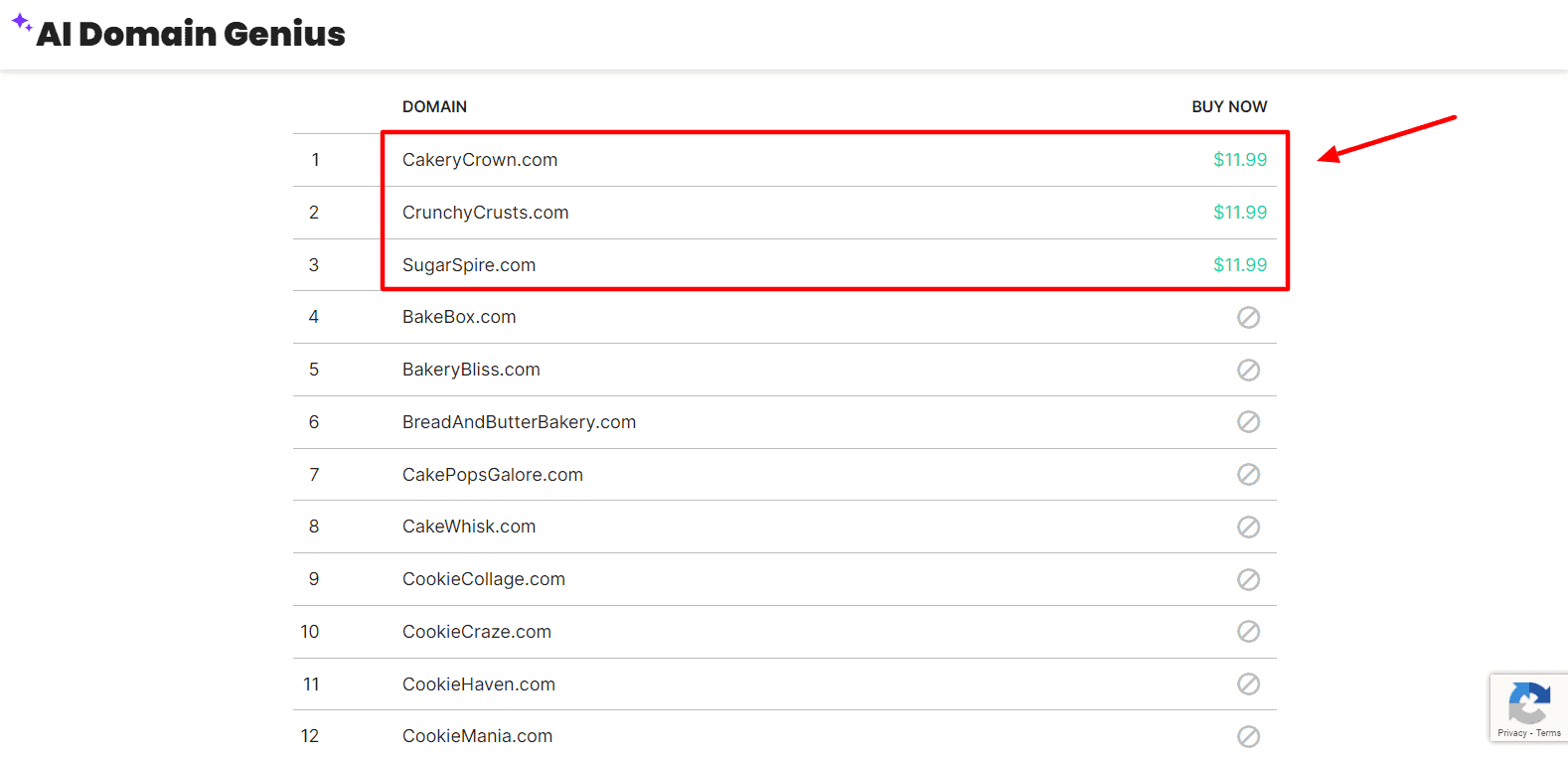Buy CakeryCrown.com for $11.99

pos(1239,160)
